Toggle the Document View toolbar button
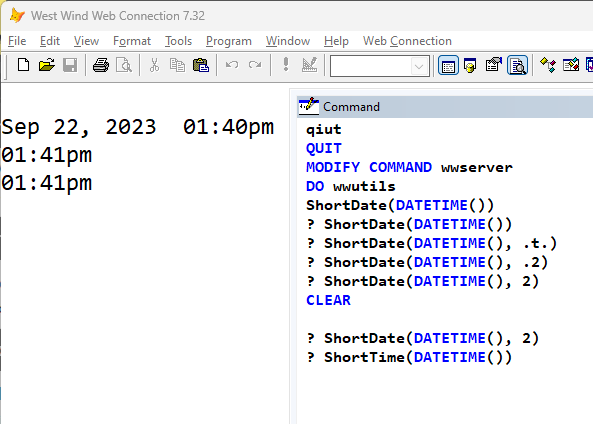Image resolution: width=593 pixels, height=424 pixels. [517, 65]
